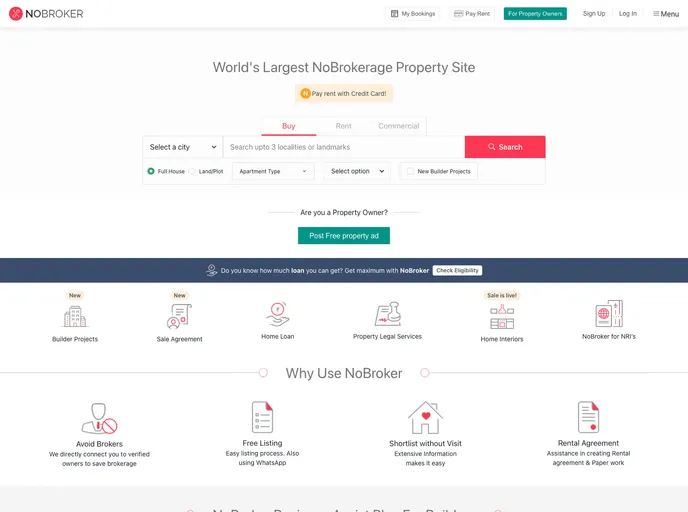Open the Pay Rent button
688x512 pixels.
point(472,14)
